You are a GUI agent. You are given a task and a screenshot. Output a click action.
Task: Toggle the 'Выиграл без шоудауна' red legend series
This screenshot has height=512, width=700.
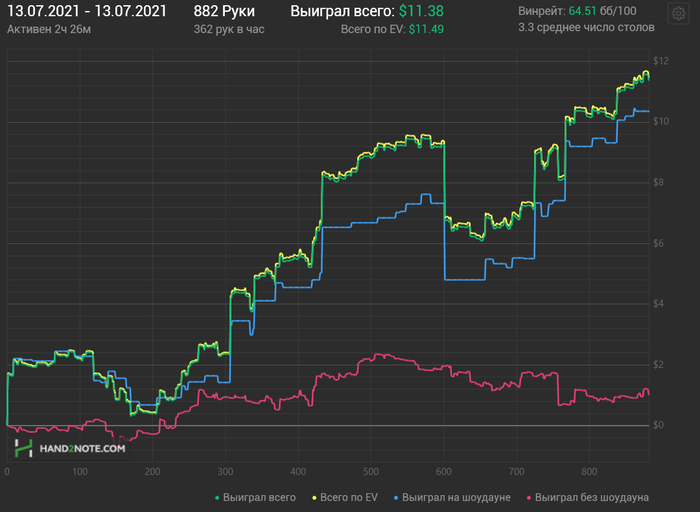(588, 497)
